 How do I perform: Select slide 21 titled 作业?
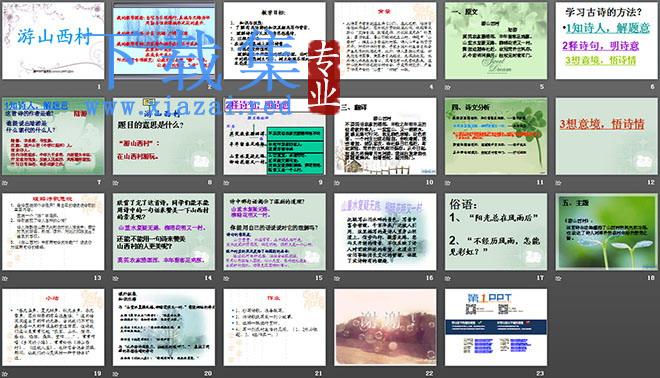click(x=274, y=327)
